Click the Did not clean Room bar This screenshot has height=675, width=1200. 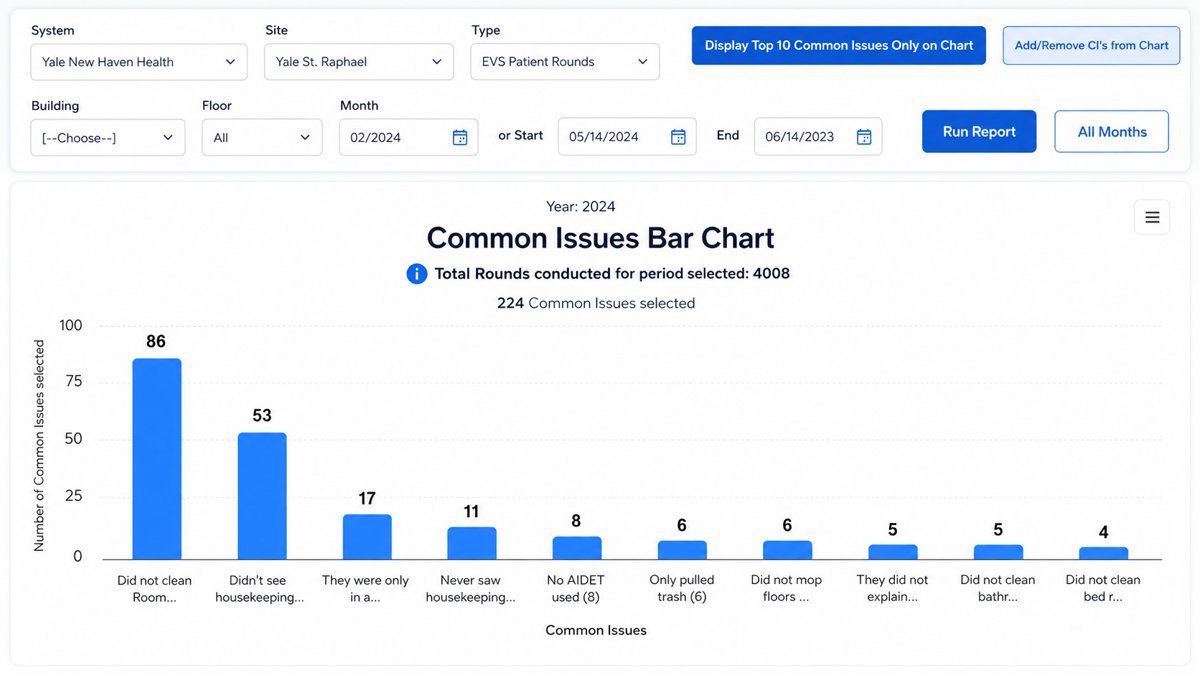pyautogui.click(x=157, y=459)
